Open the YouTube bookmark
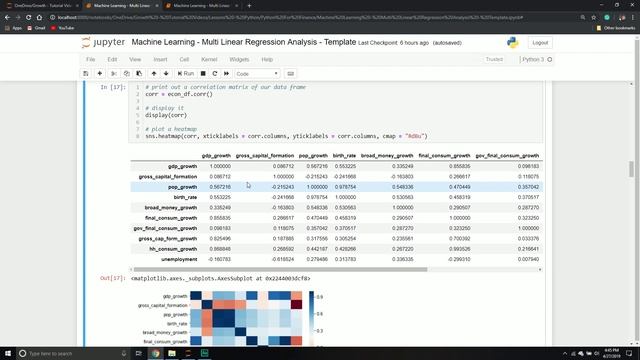The image size is (640, 360). pos(62,28)
